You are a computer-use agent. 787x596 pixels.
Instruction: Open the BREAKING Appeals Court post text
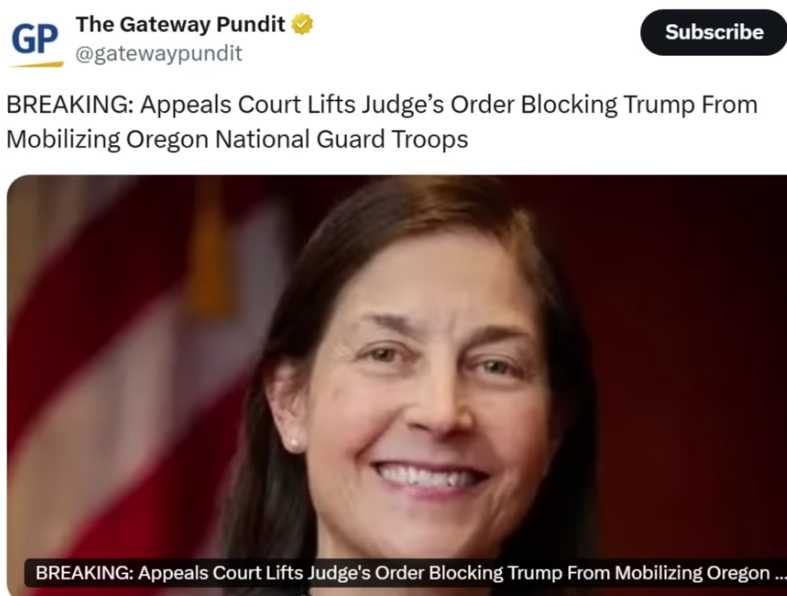pos(382,122)
